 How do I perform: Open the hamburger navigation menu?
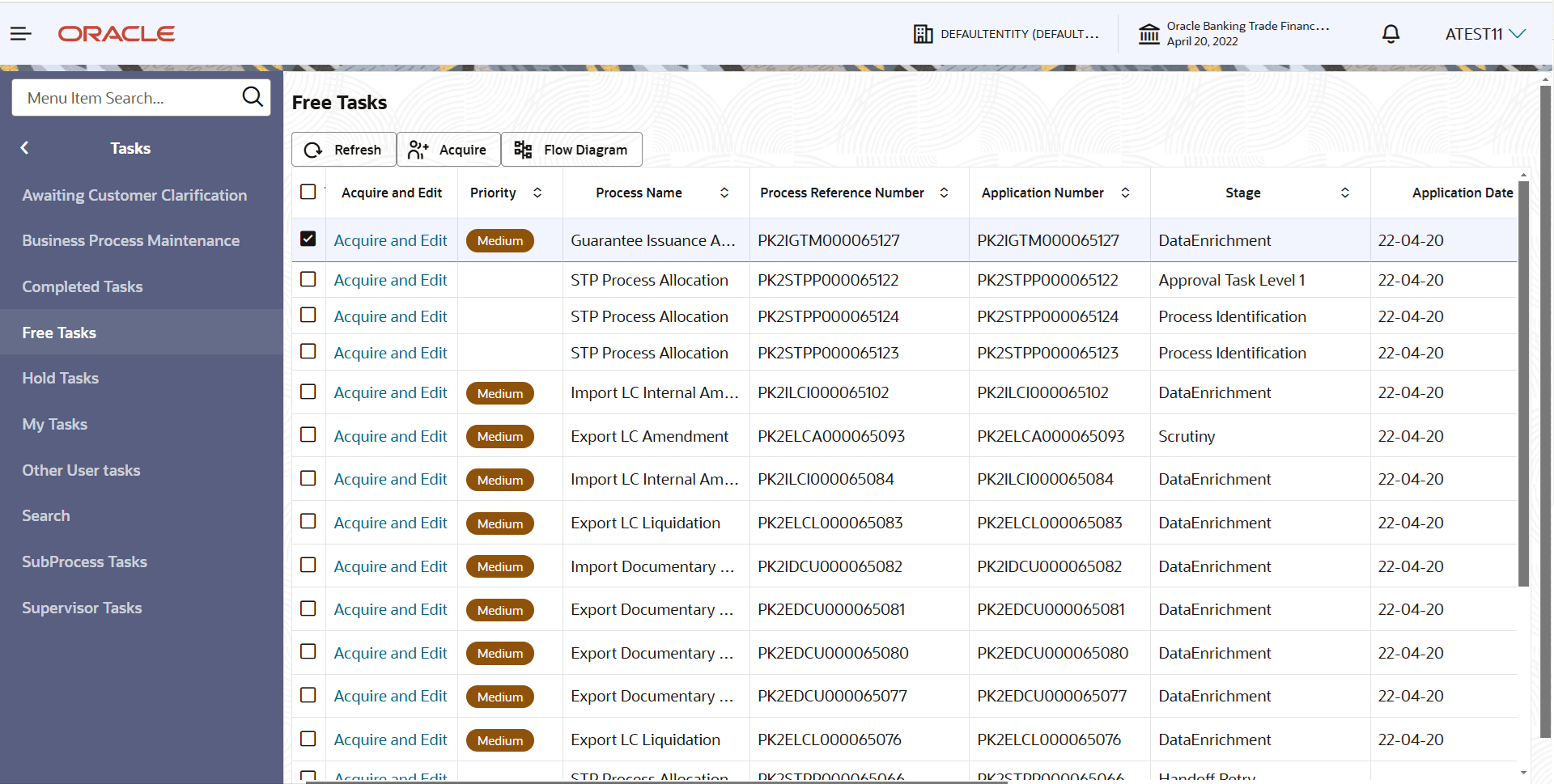20,34
